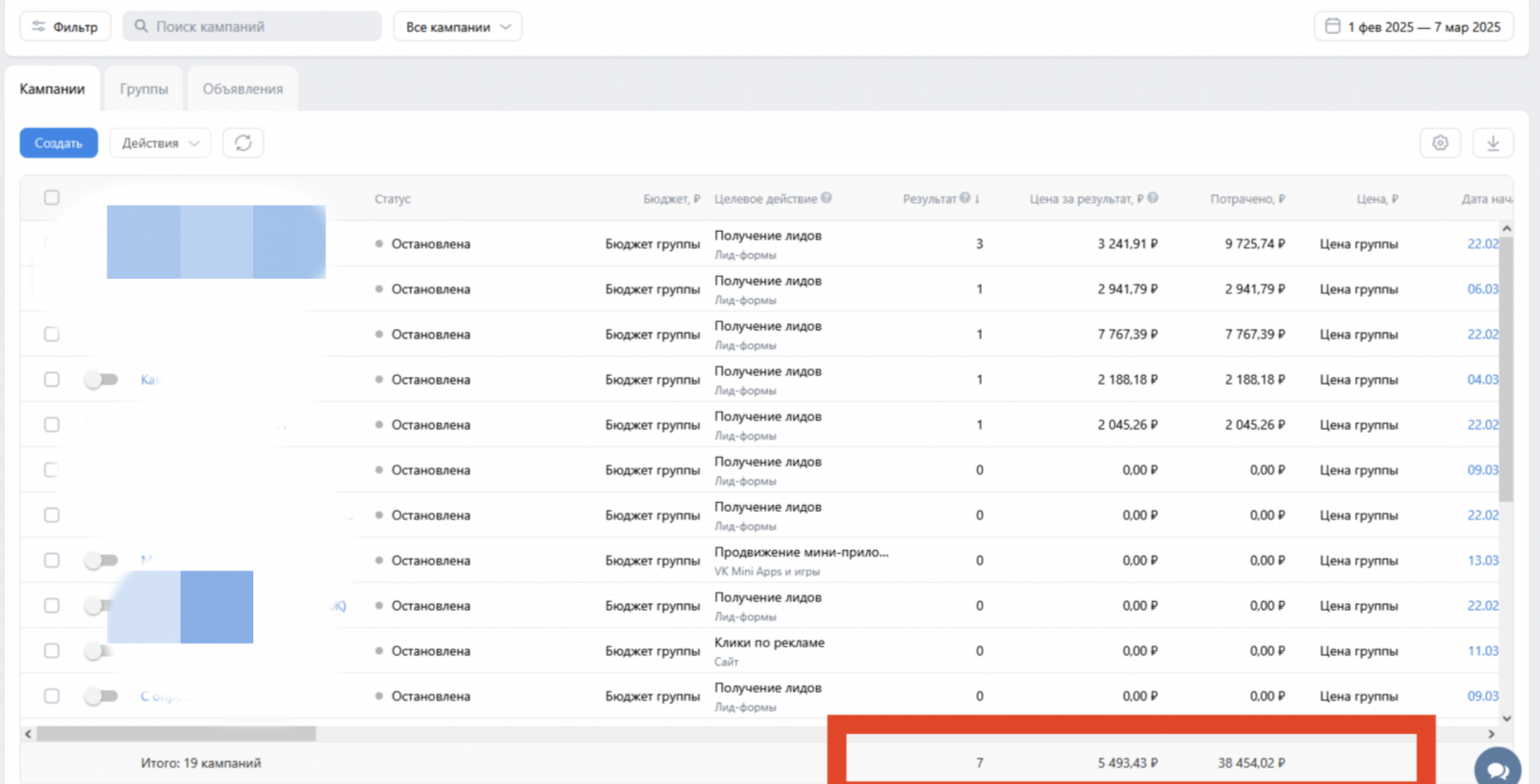The image size is (1540, 784).
Task: Click the horizontal scrollbar thumb below table
Action: pos(176,734)
